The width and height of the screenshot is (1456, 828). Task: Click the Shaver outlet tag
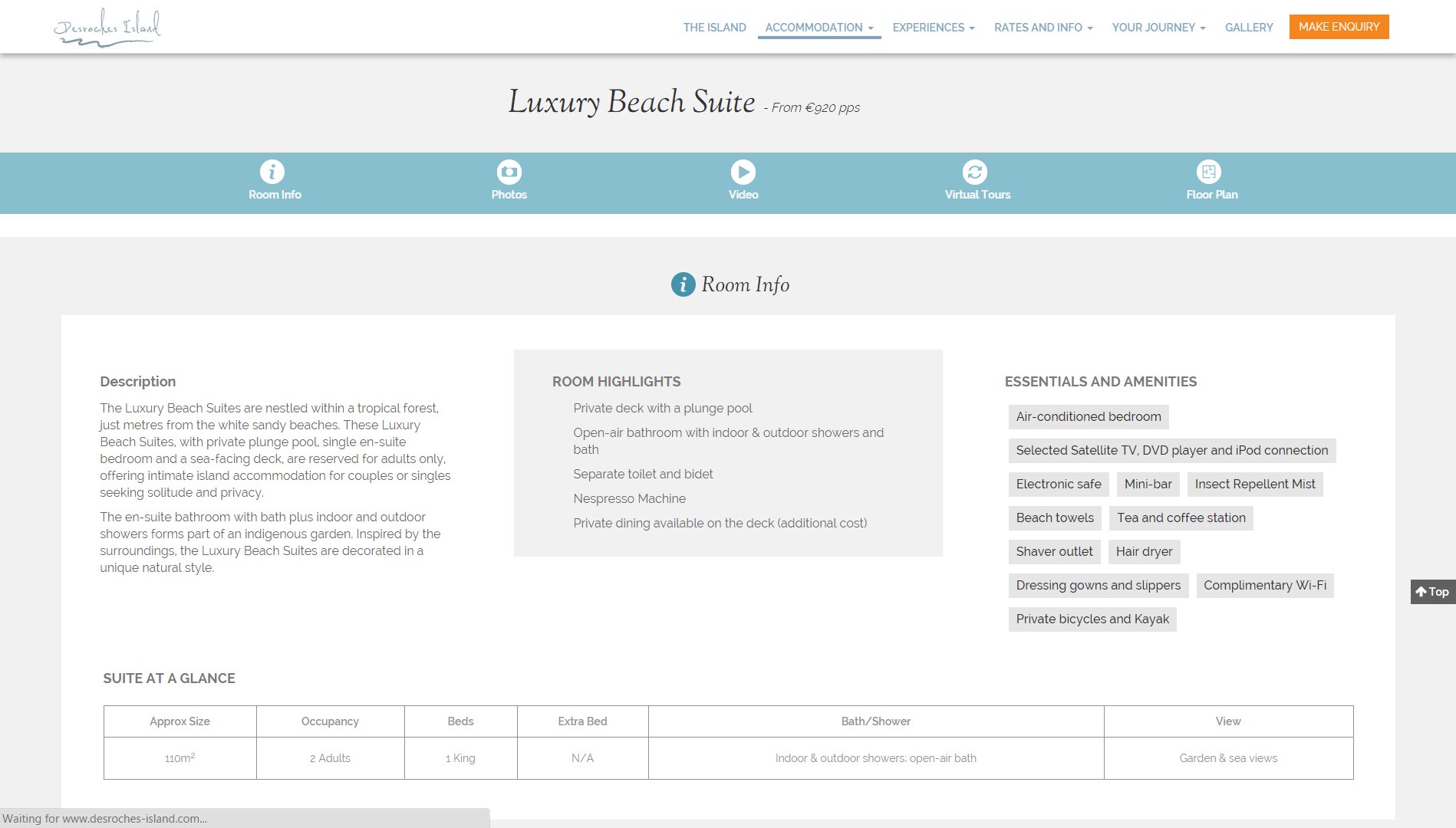(1055, 552)
